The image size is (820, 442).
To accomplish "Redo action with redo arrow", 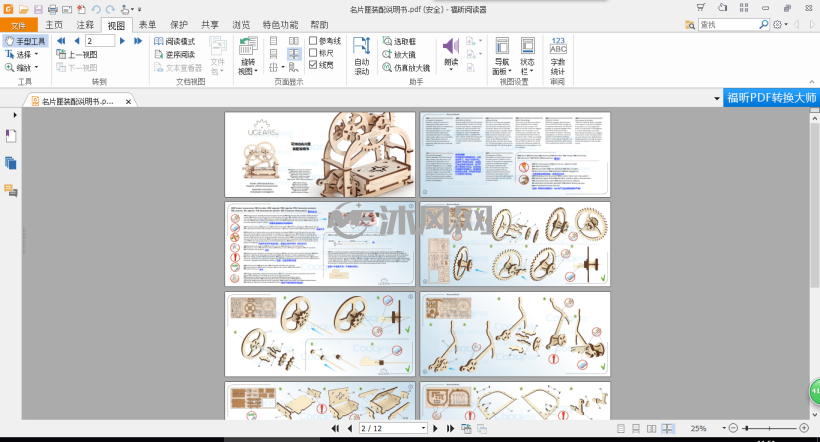I will click(x=110, y=9).
